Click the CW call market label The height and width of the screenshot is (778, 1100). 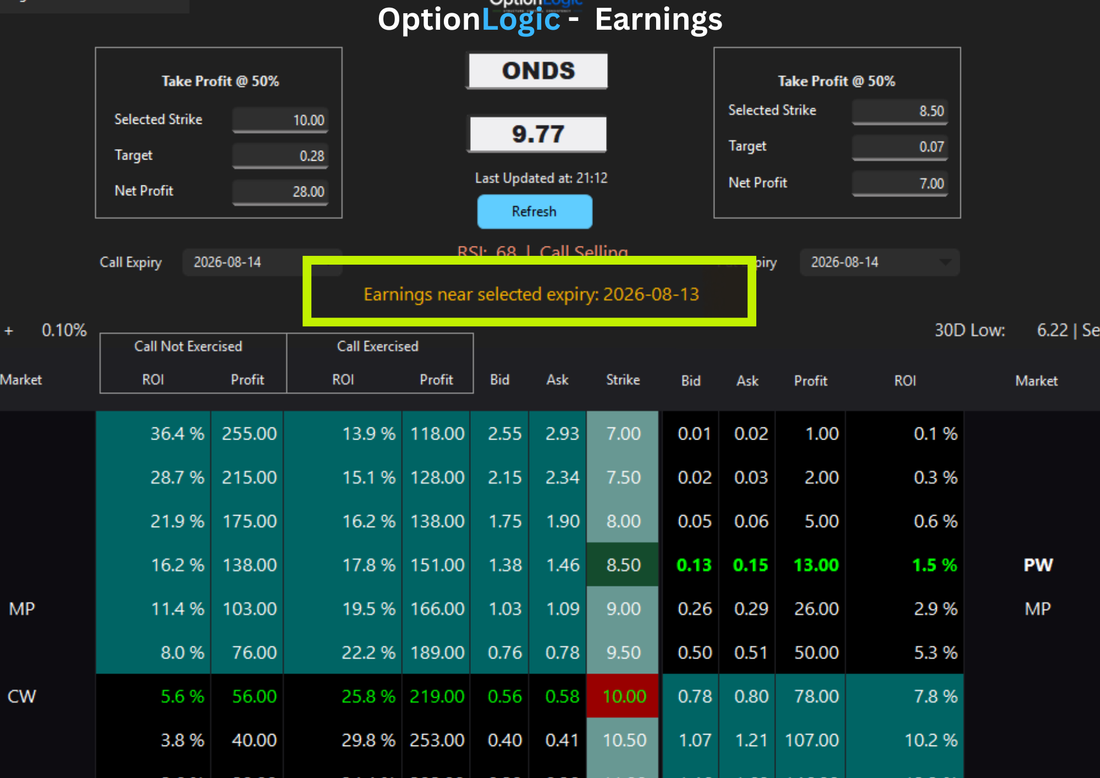pyautogui.click(x=21, y=696)
